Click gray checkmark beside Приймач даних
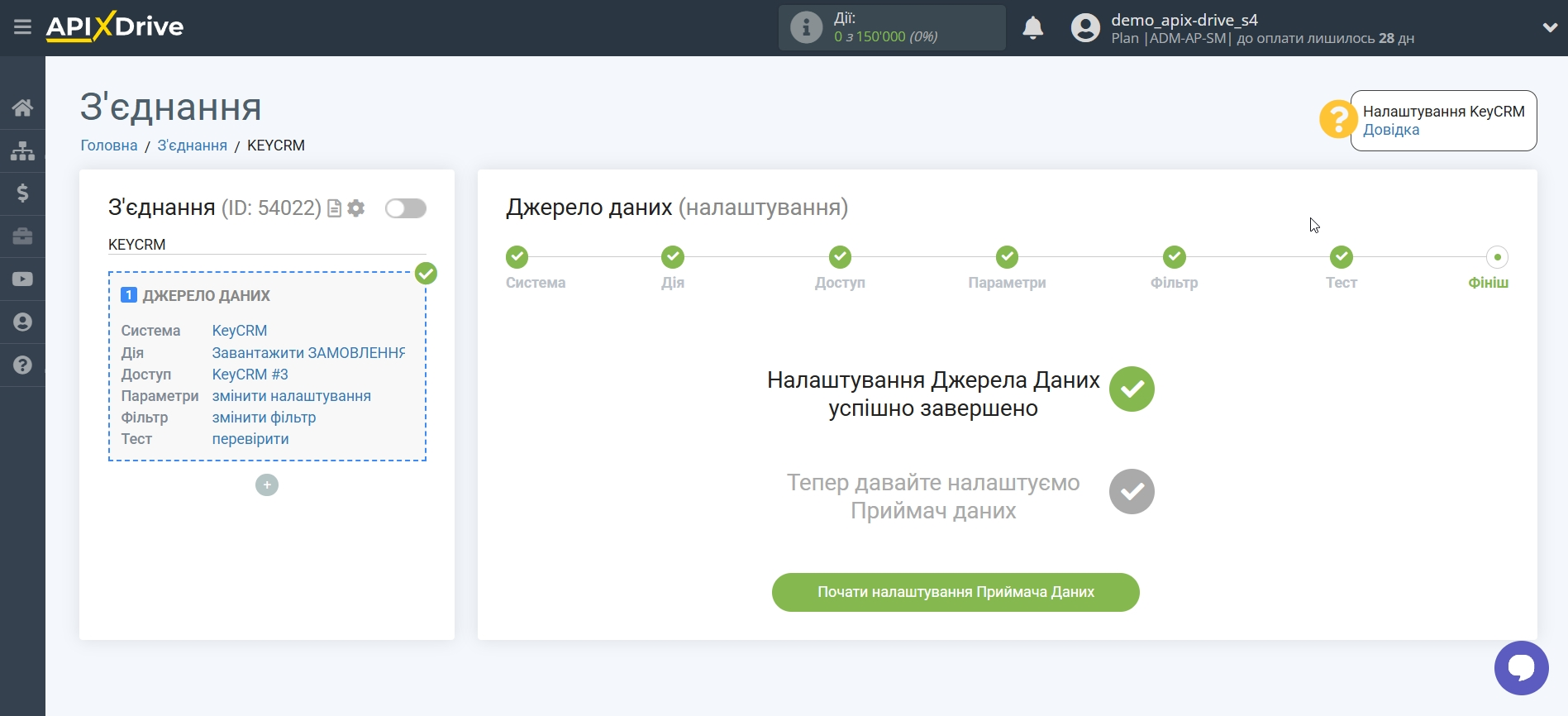1568x716 pixels. pos(1132,492)
